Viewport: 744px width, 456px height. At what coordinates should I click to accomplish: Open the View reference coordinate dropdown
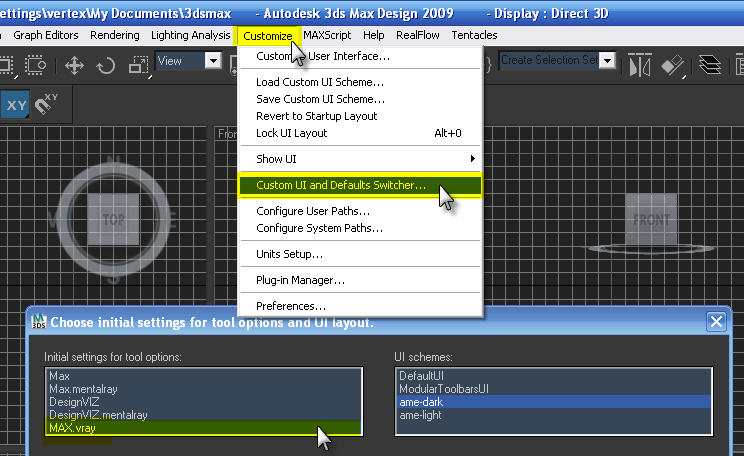[214, 61]
